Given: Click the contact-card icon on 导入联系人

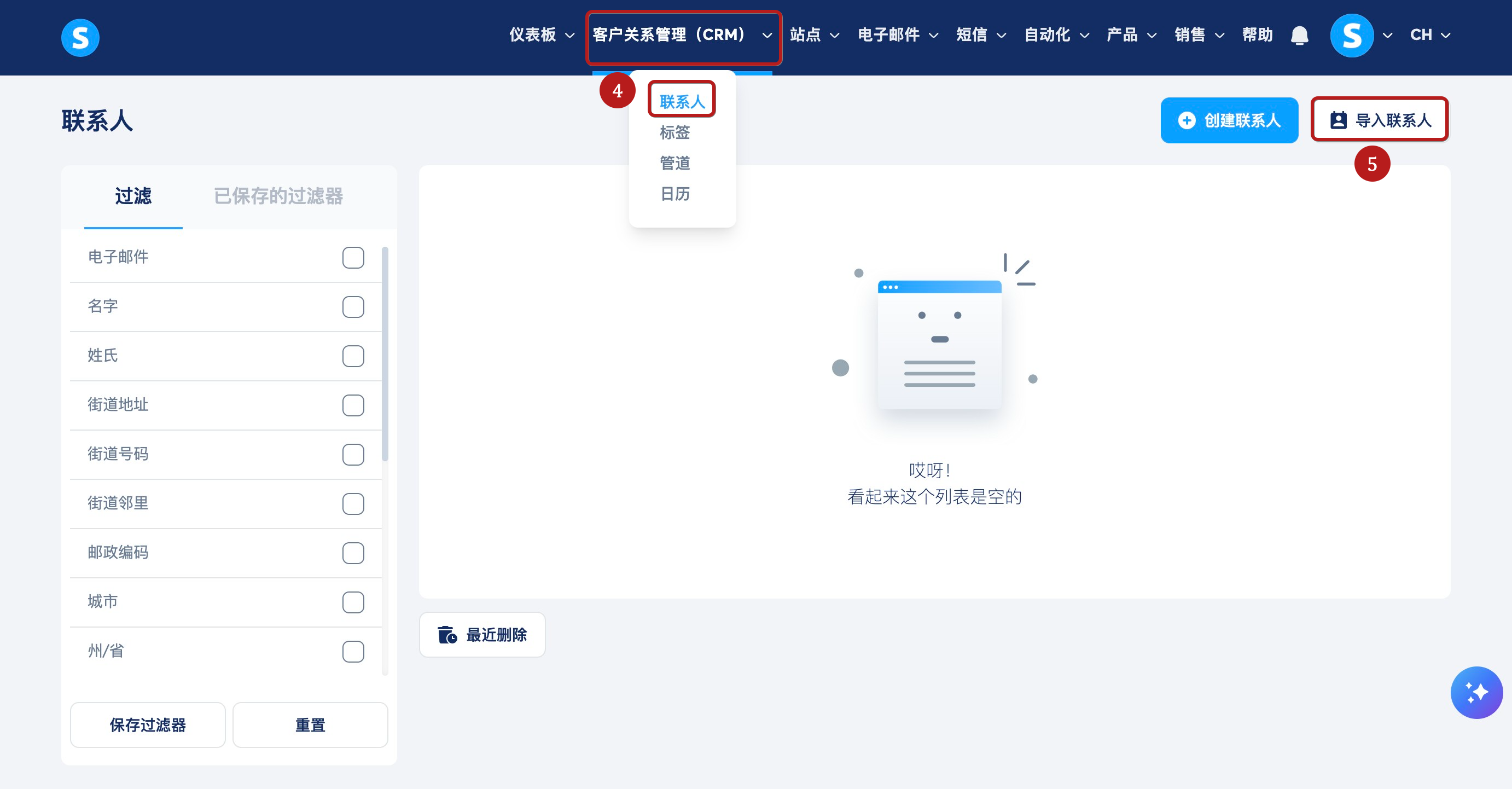Looking at the screenshot, I should [x=1337, y=120].
